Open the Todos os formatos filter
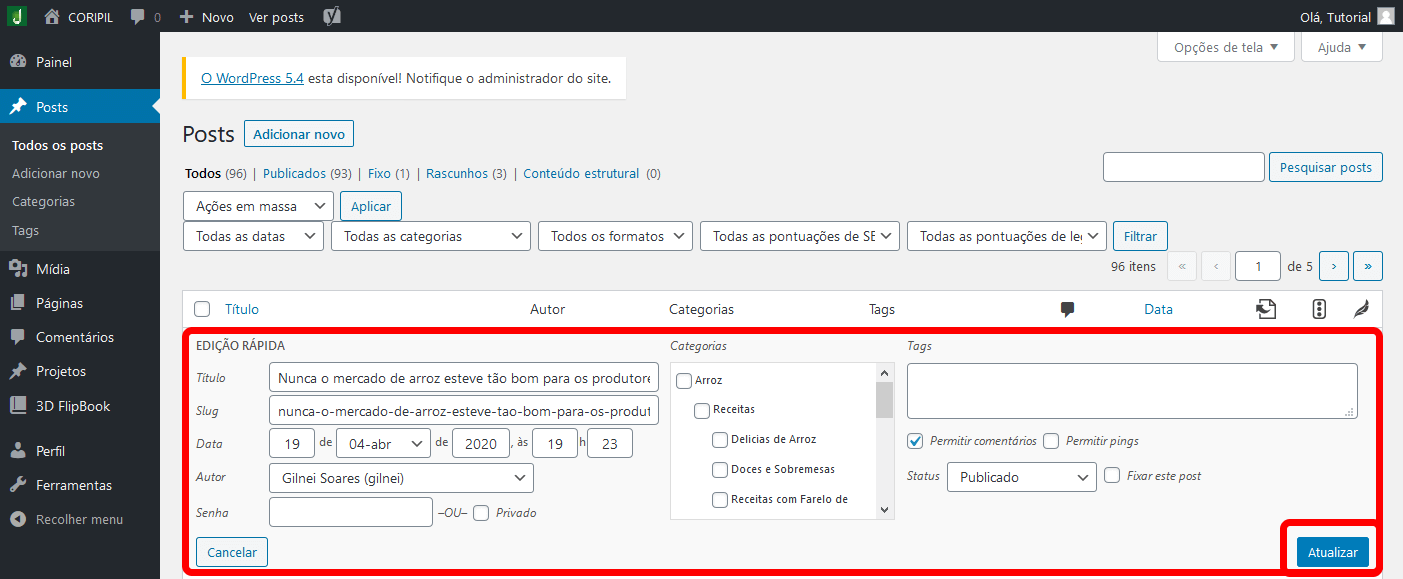 coord(615,236)
